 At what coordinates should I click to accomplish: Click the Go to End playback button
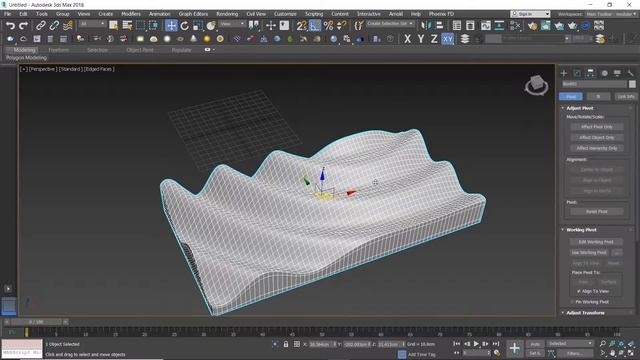[496, 344]
